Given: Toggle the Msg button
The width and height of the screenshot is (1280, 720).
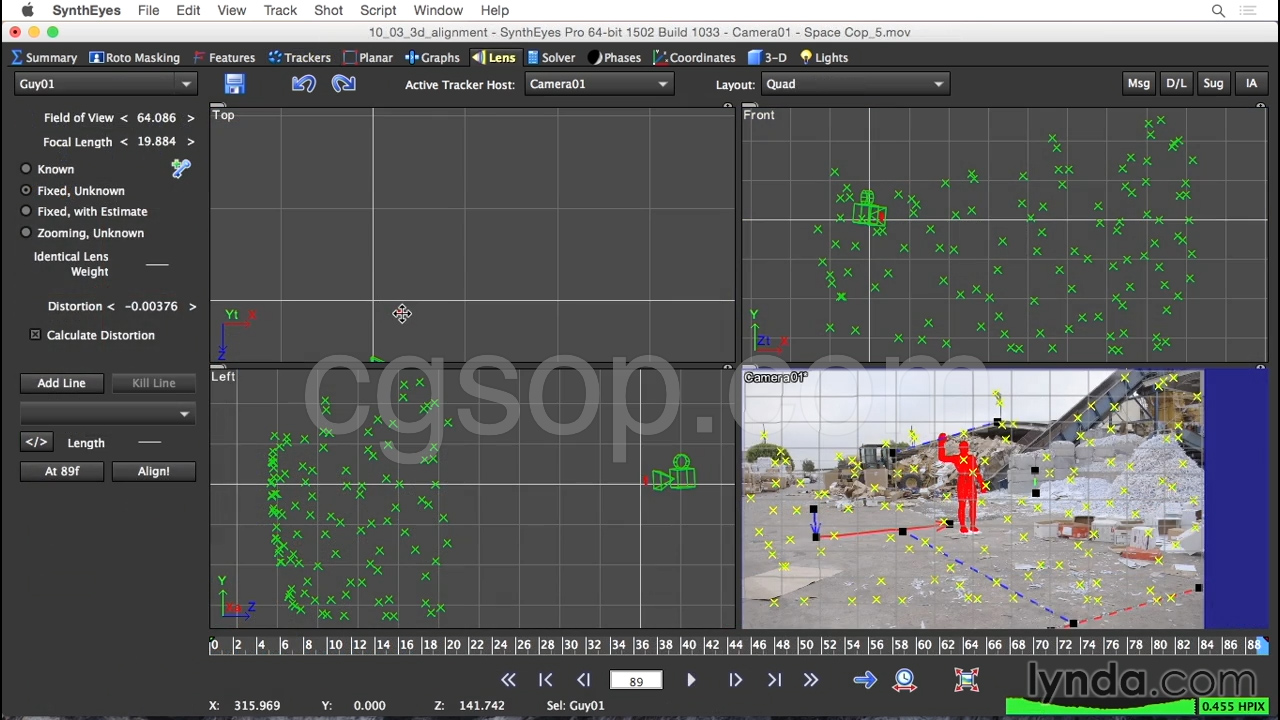Looking at the screenshot, I should point(1139,84).
